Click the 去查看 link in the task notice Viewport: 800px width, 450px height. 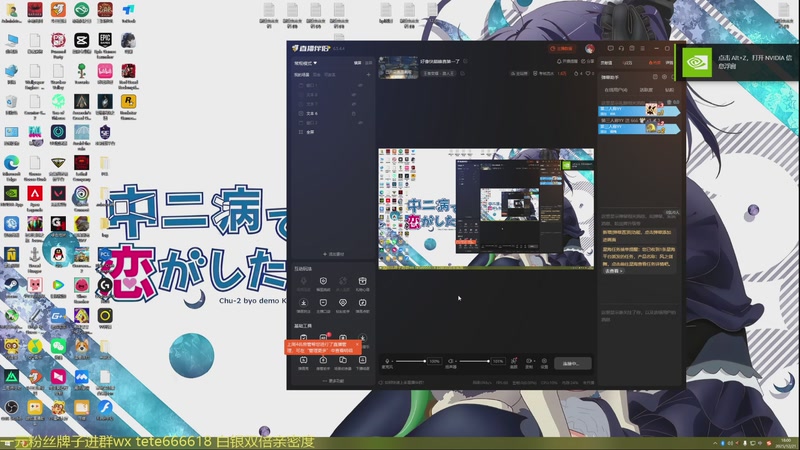click(x=613, y=271)
